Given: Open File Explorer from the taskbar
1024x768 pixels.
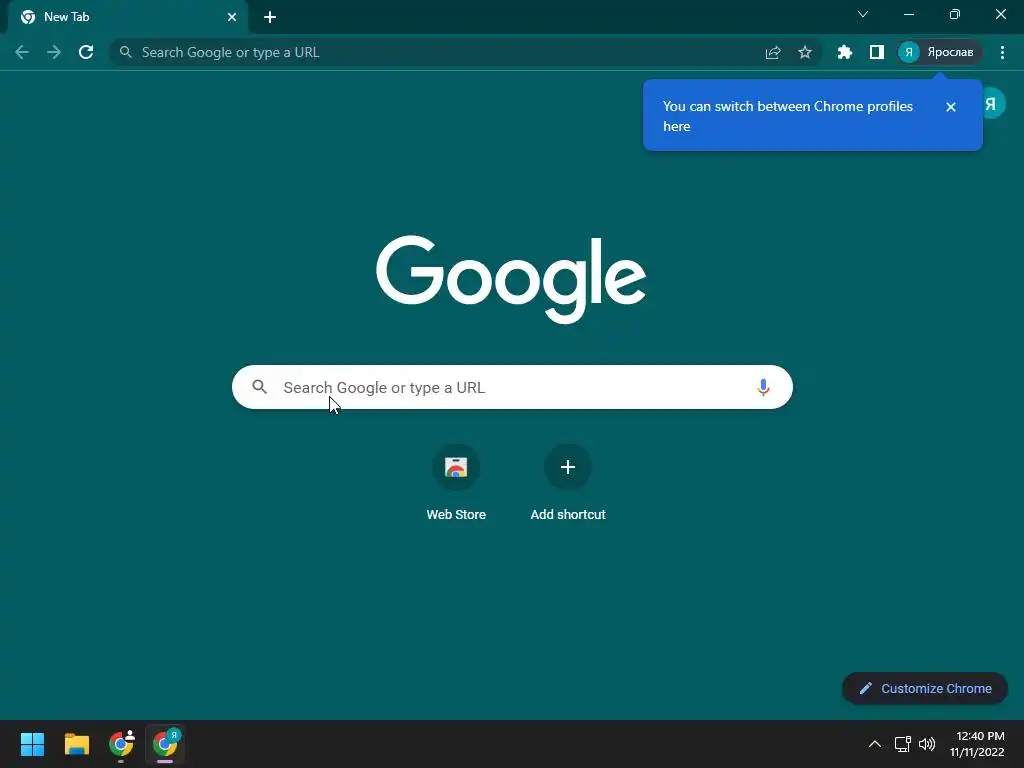Looking at the screenshot, I should point(76,744).
